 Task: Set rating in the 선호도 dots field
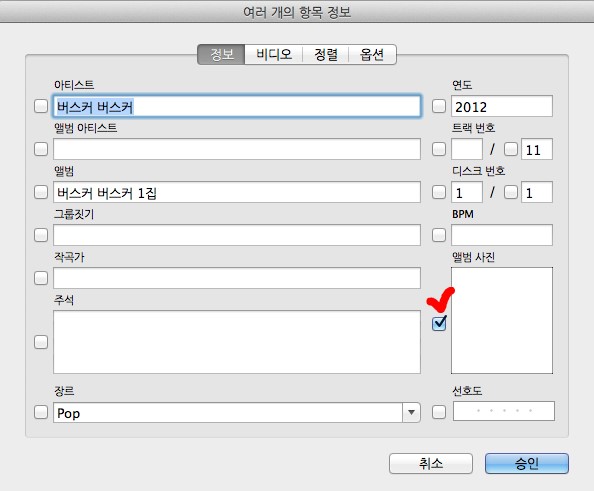tap(504, 411)
